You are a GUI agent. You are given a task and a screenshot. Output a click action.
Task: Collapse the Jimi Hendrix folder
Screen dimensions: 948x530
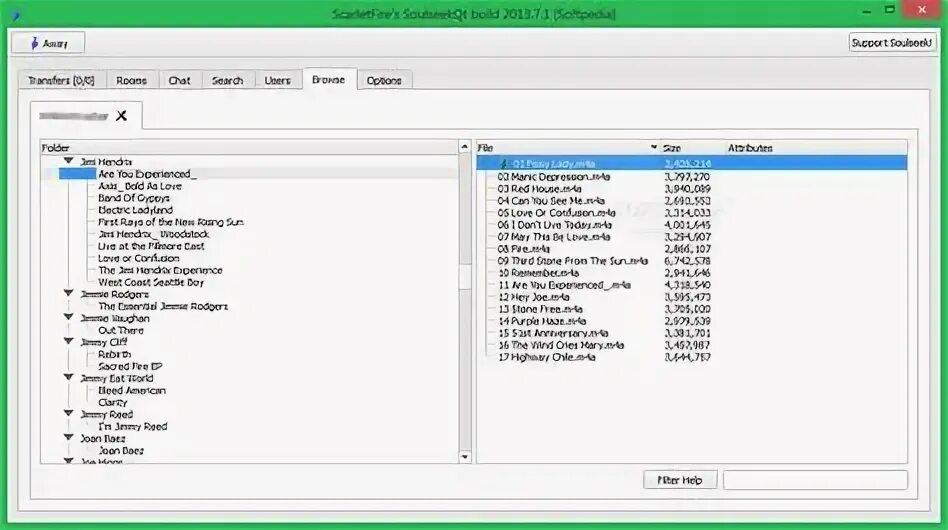coord(69,161)
